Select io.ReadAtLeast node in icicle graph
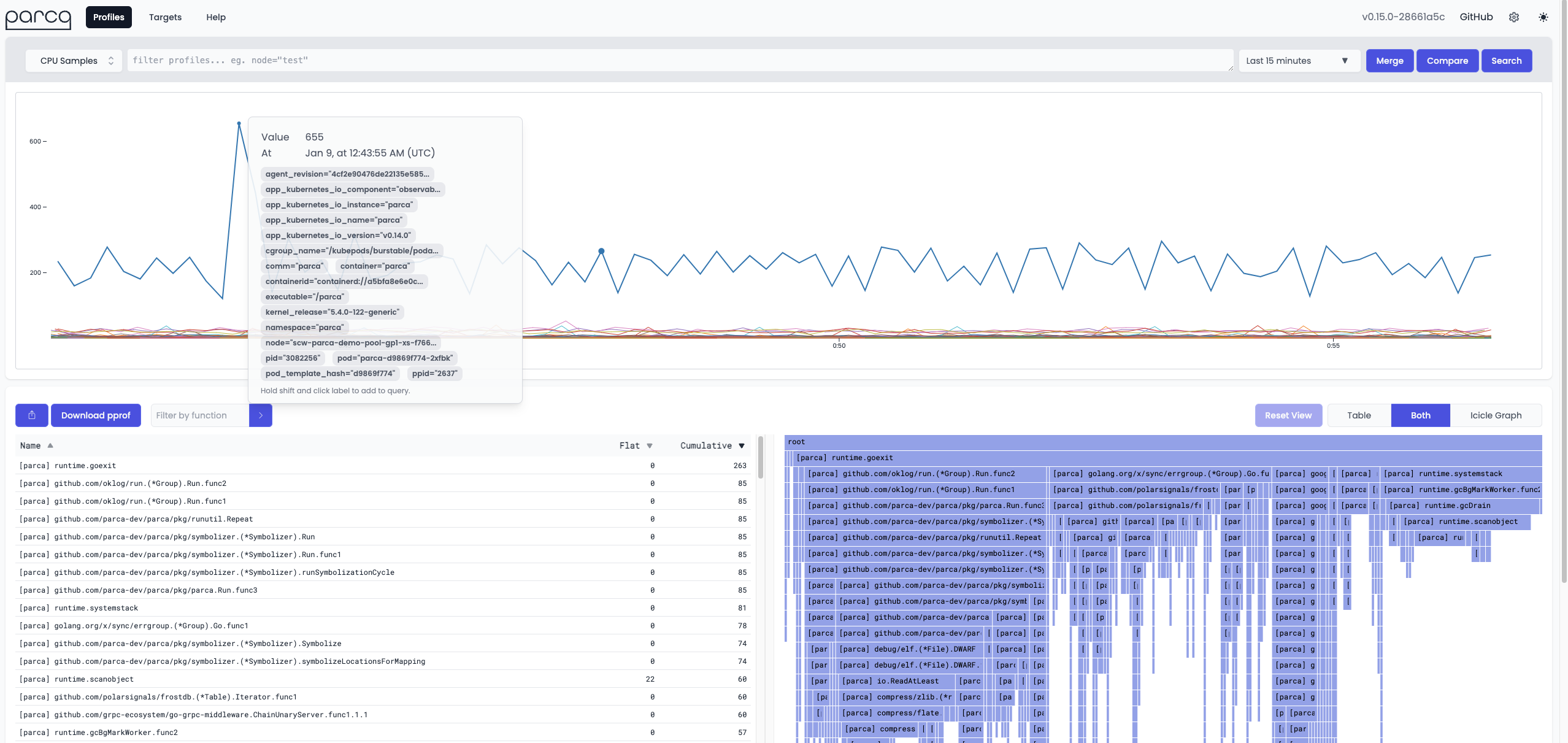 point(897,681)
